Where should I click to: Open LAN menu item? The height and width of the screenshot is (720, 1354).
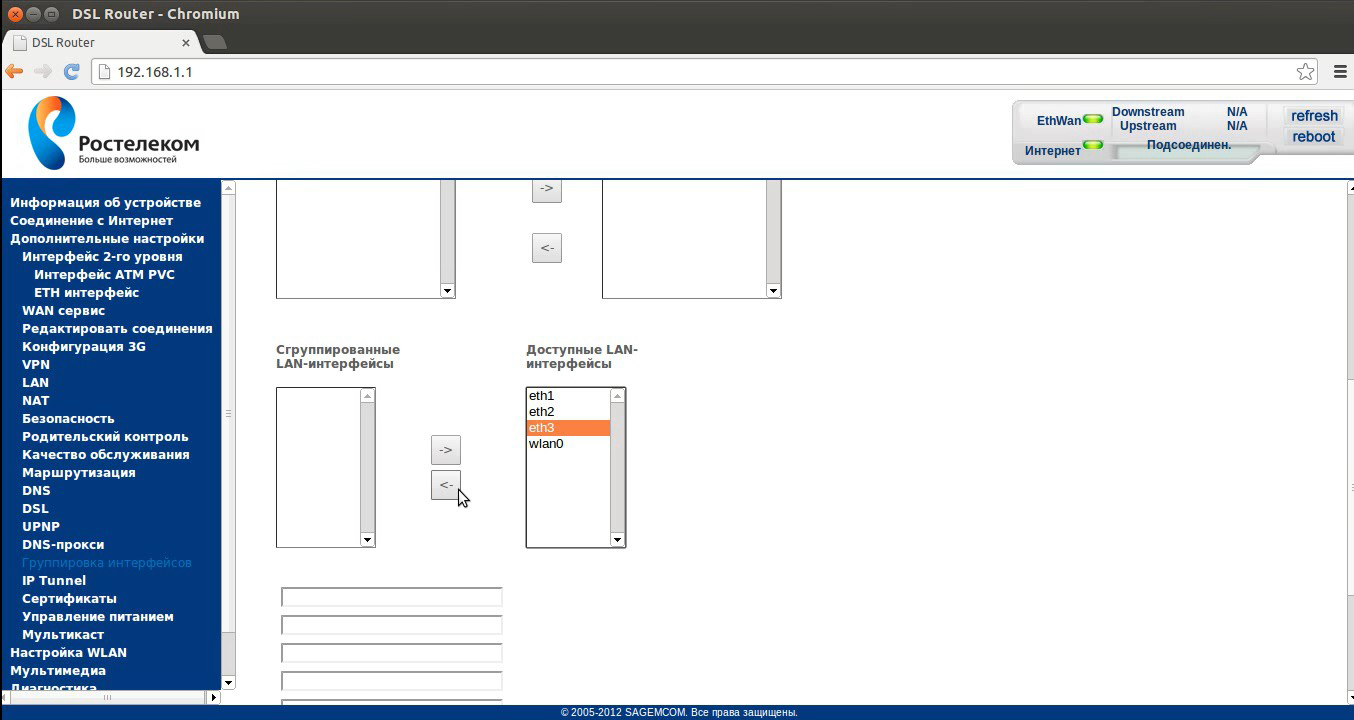[x=35, y=382]
